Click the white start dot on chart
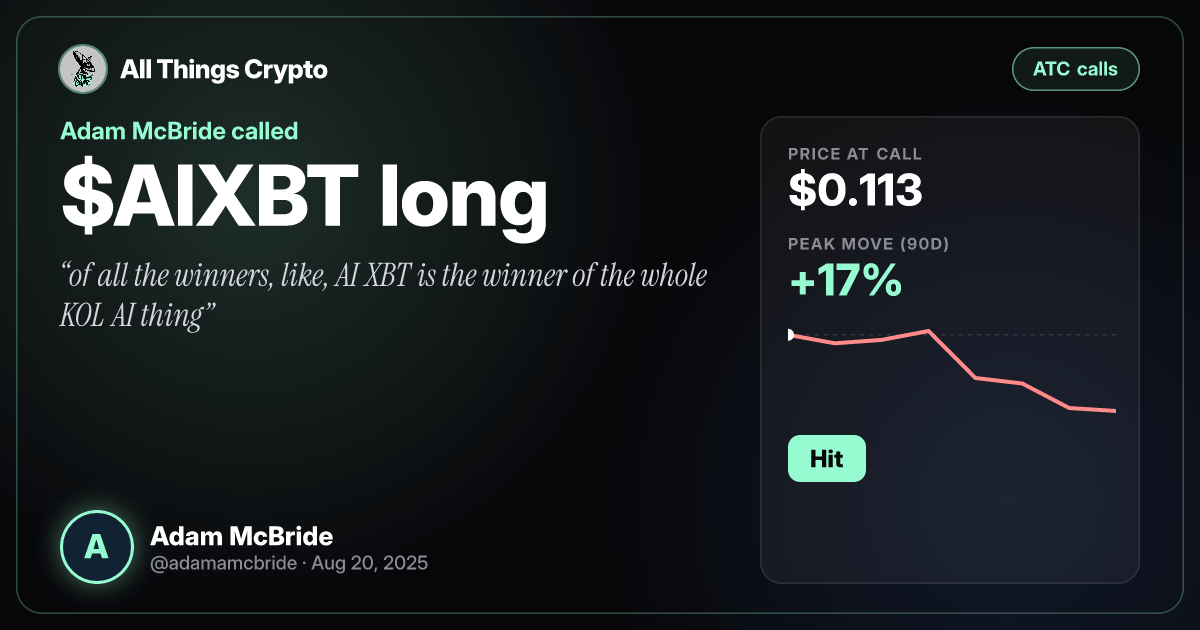Viewport: 1200px width, 630px height. point(790,335)
